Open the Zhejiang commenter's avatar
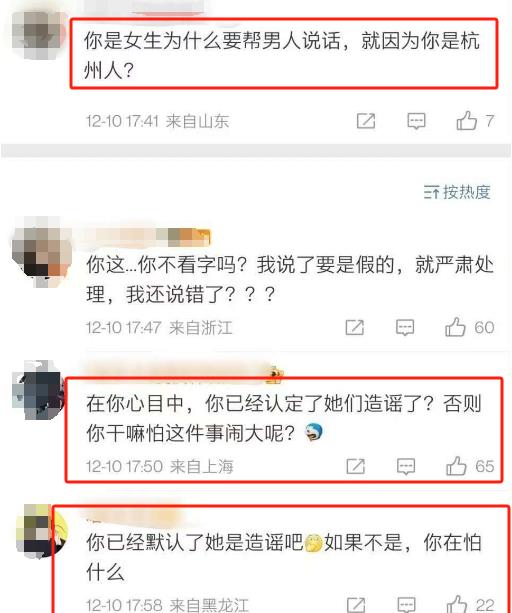Screen dimensions: 512x613 pos(41,252)
